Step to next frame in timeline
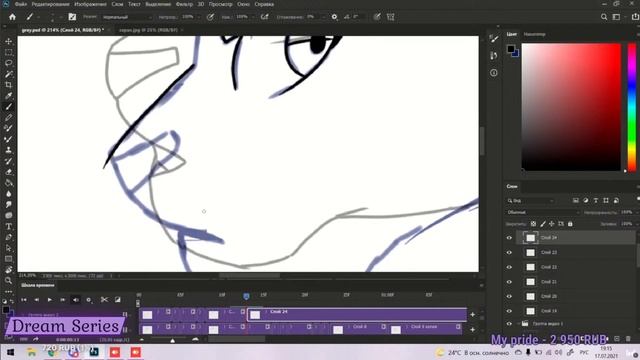The image size is (640, 360). point(63,300)
